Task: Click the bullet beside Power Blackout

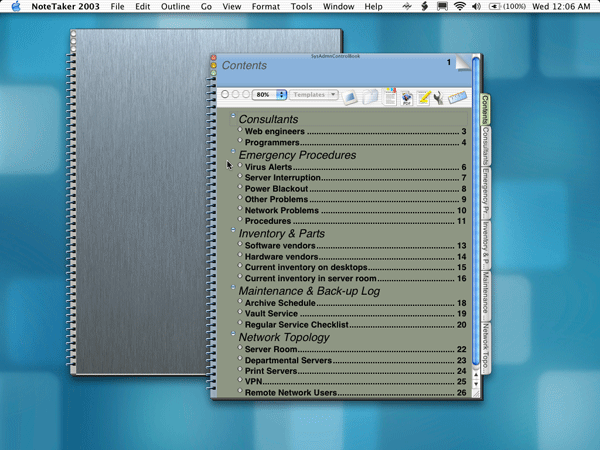Action: tap(240, 187)
